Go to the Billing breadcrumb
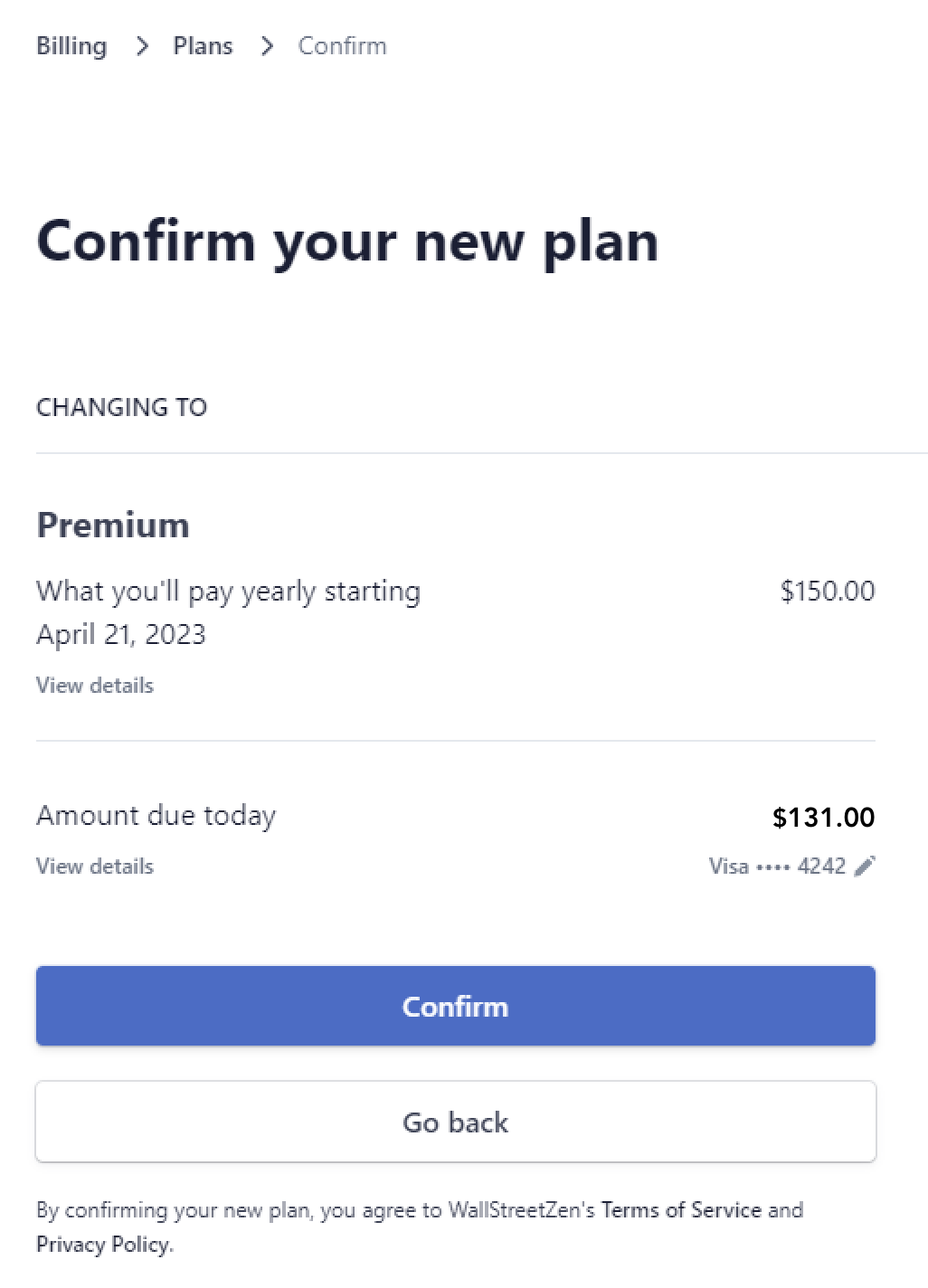Viewport: 928px width, 1288px height. [x=71, y=46]
